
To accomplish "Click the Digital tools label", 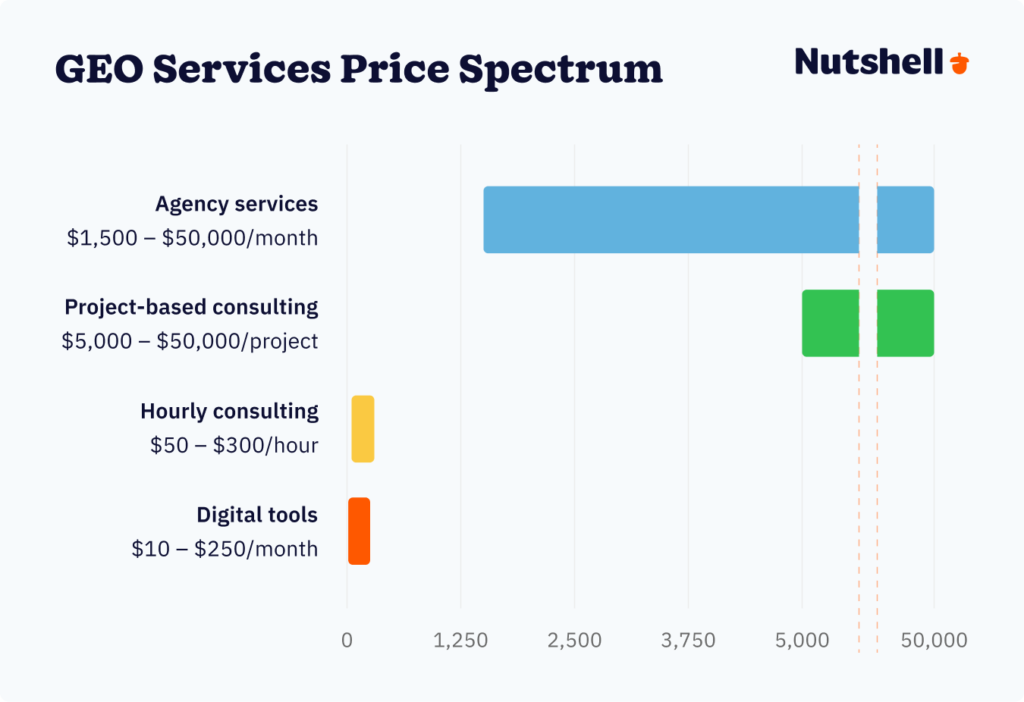I will (x=257, y=515).
